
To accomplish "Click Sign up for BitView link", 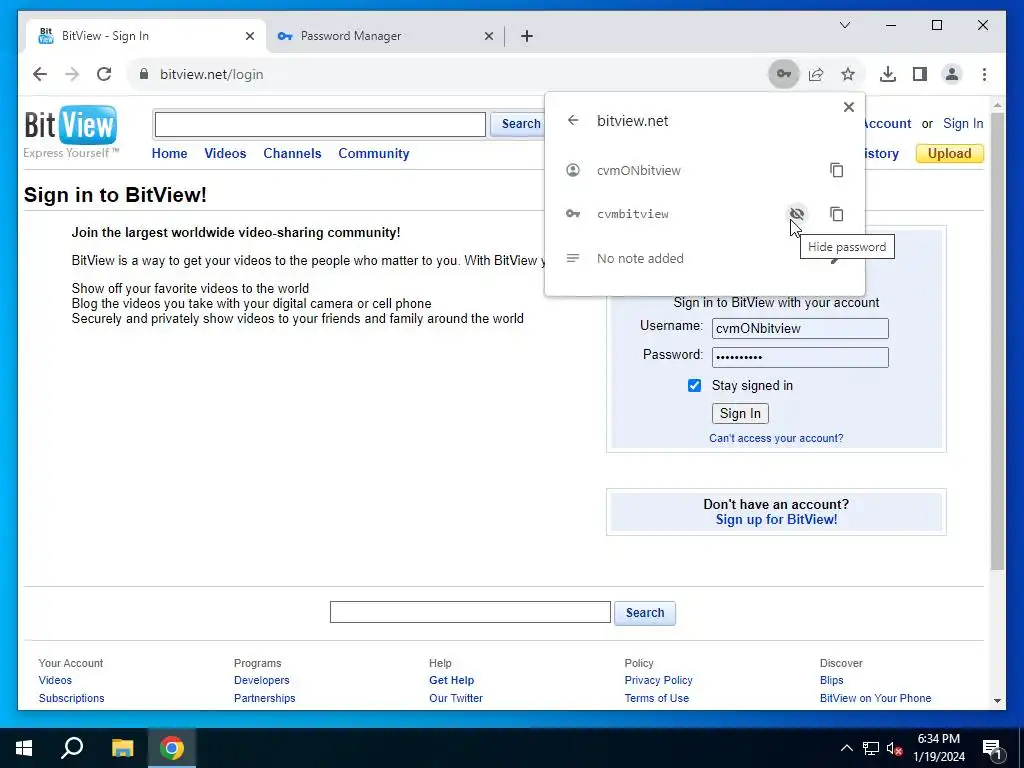I will pyautogui.click(x=776, y=520).
